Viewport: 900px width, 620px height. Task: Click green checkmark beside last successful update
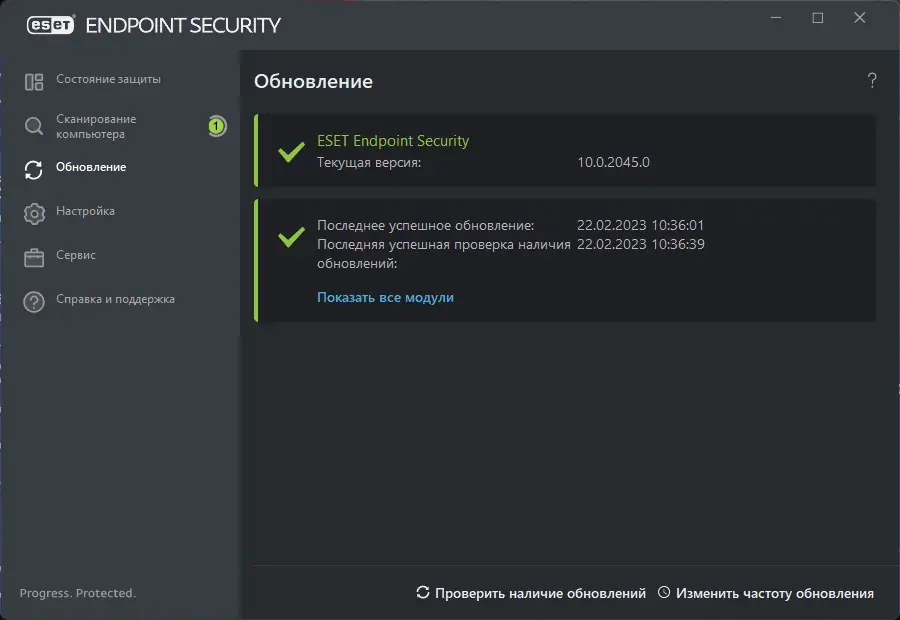[x=291, y=237]
